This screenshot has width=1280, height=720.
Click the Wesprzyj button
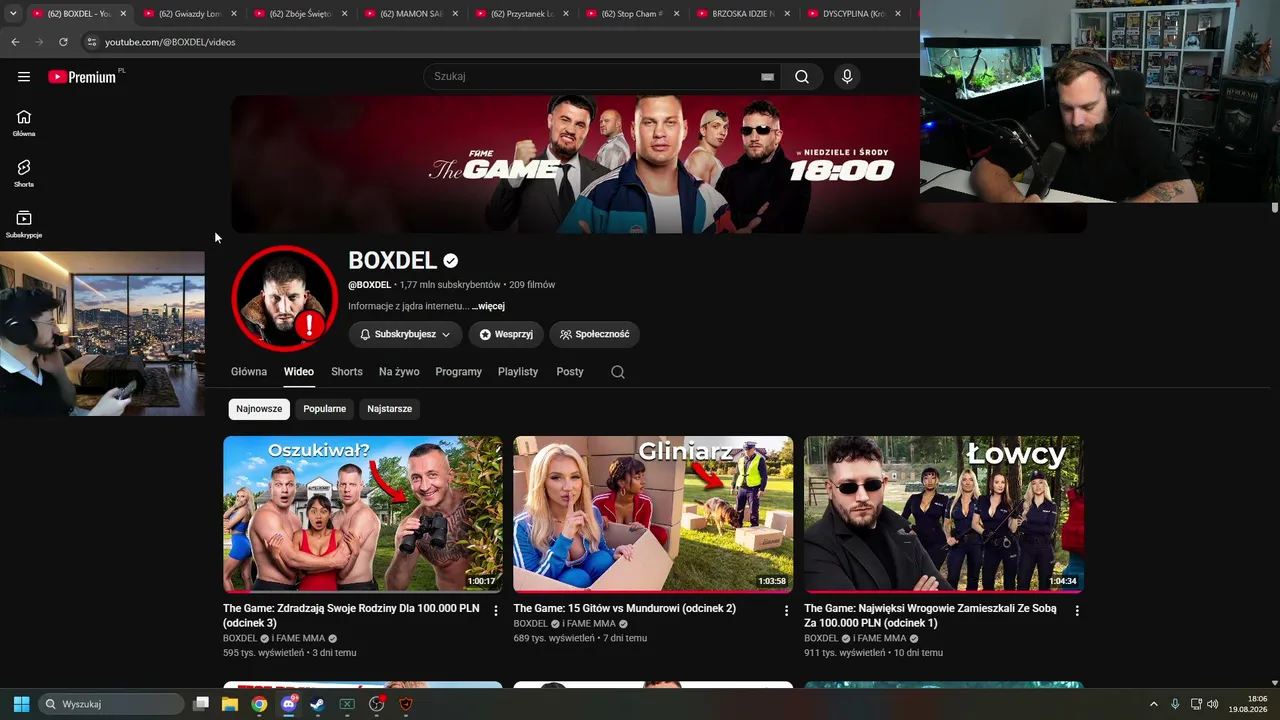pyautogui.click(x=505, y=334)
